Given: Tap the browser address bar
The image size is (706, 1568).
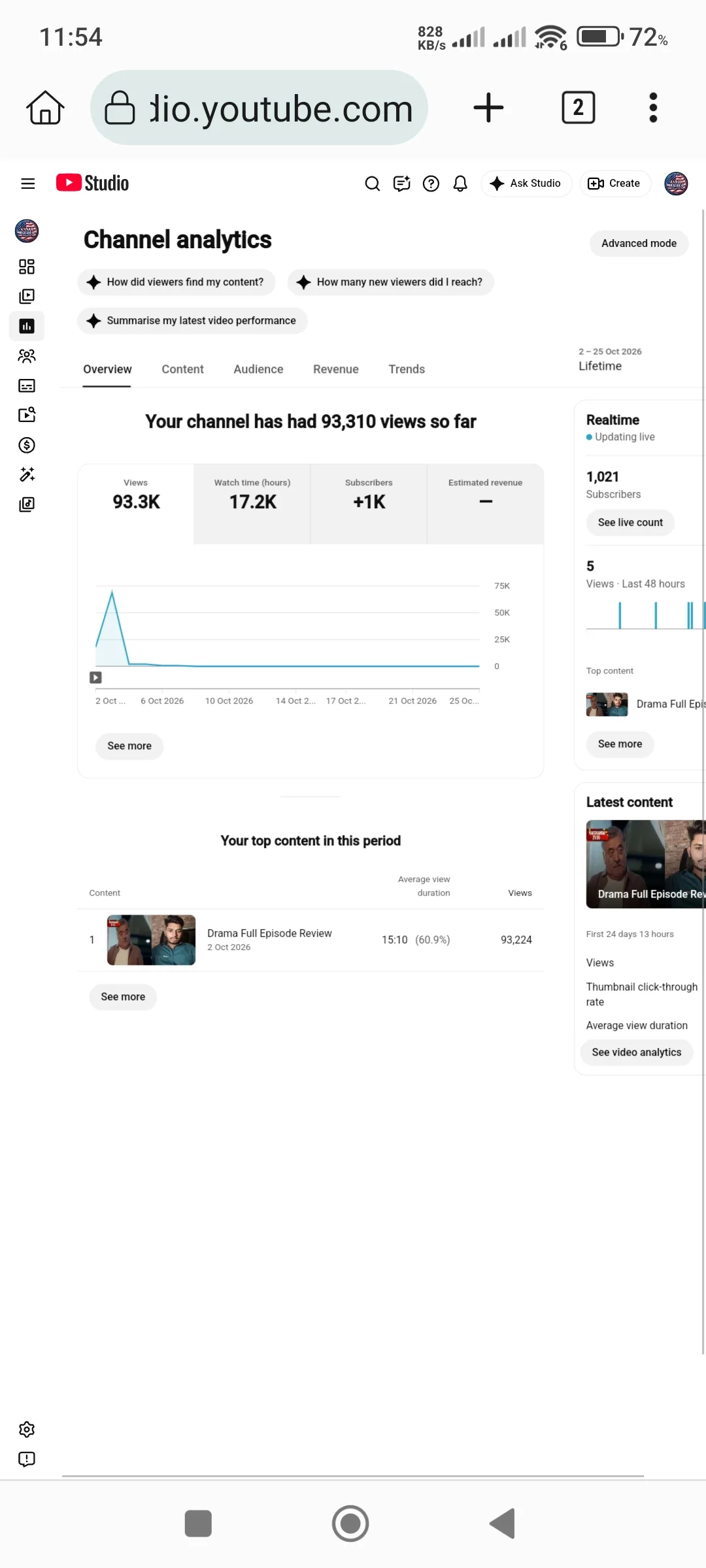Looking at the screenshot, I should pos(259,108).
